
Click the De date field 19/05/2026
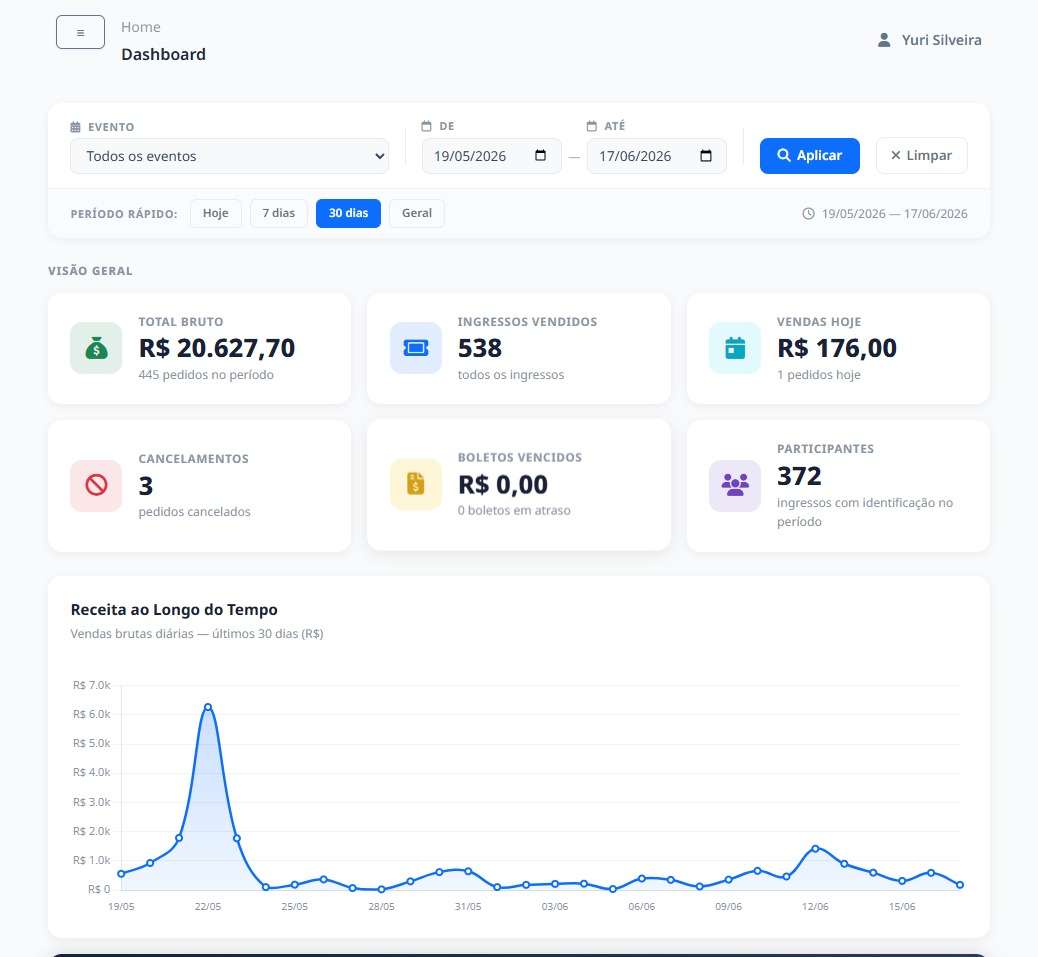click(492, 156)
